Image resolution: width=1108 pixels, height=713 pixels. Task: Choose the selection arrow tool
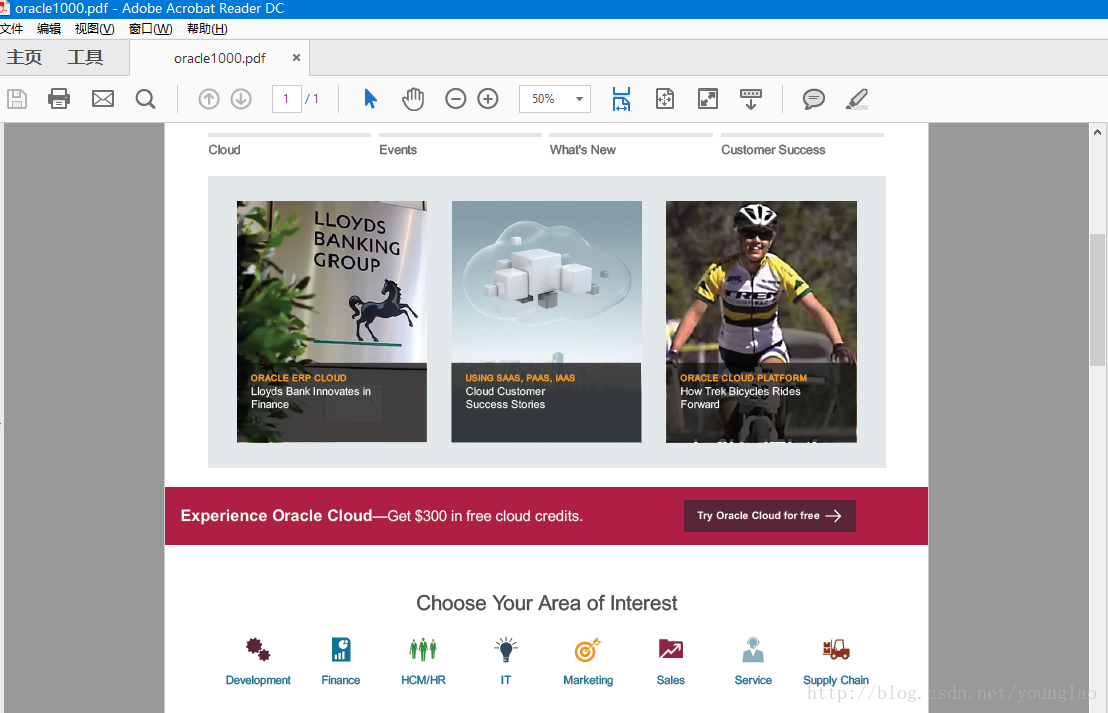[370, 99]
